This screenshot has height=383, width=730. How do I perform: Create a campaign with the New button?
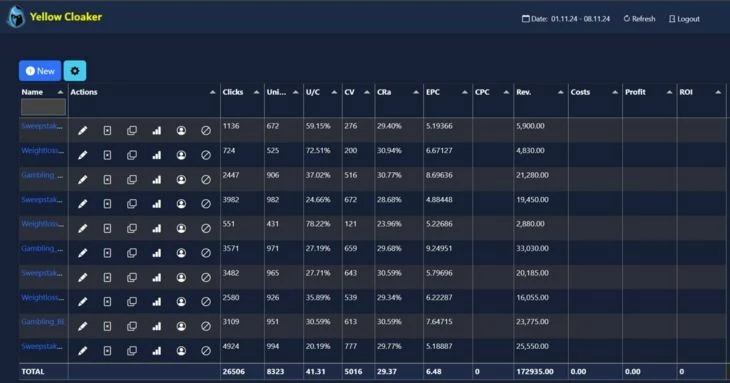click(40, 71)
